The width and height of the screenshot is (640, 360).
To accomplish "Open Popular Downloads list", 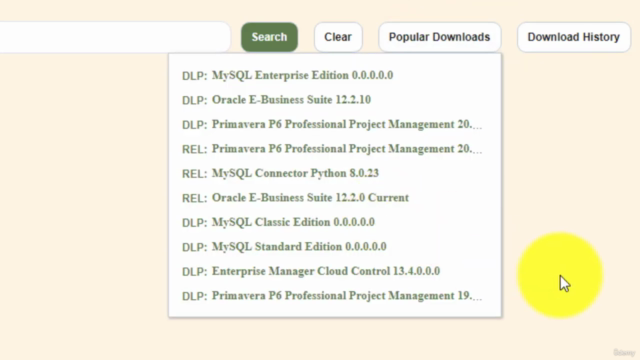I will point(440,37).
